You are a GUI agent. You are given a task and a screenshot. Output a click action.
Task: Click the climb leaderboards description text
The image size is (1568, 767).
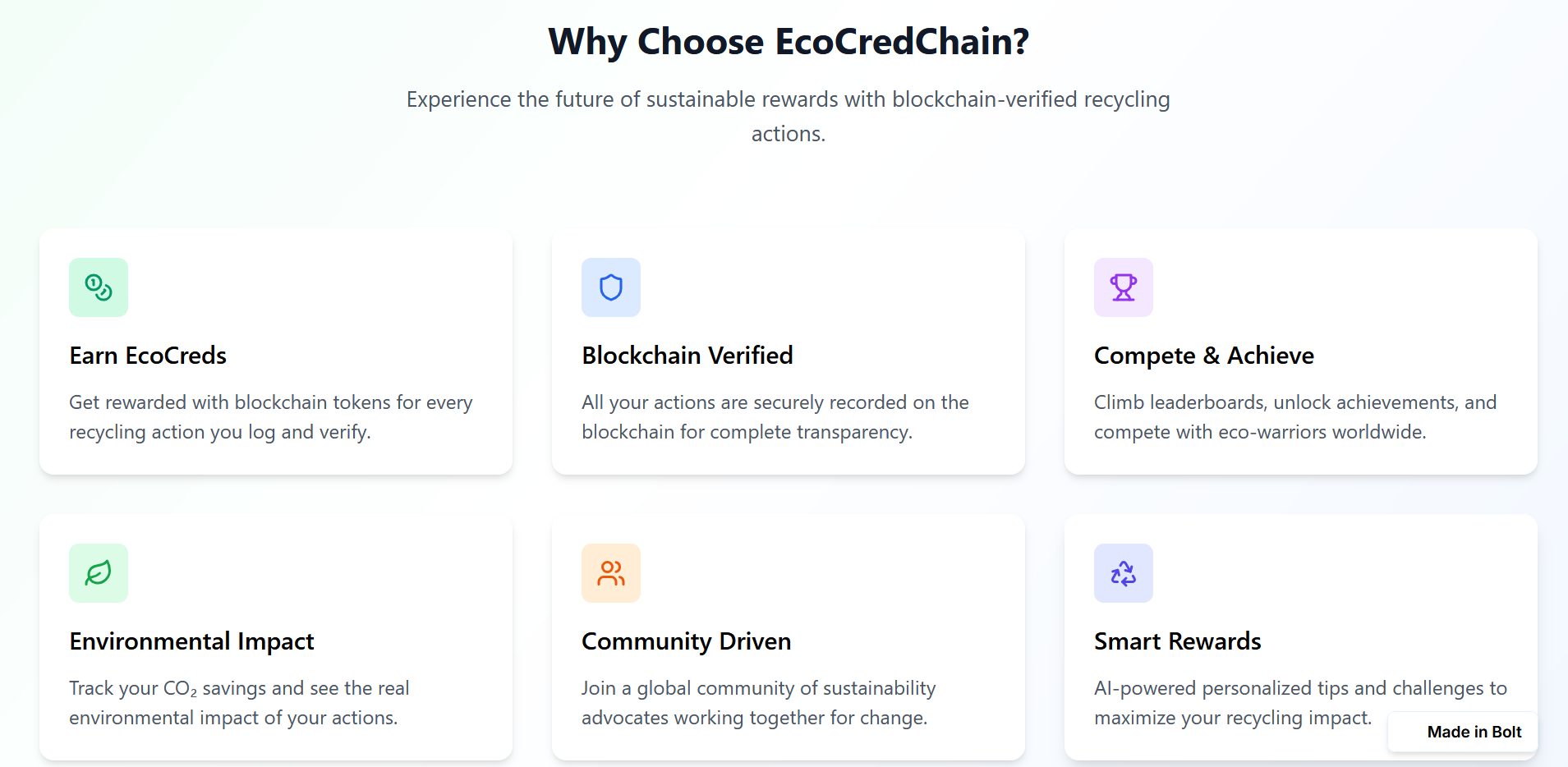(1295, 417)
